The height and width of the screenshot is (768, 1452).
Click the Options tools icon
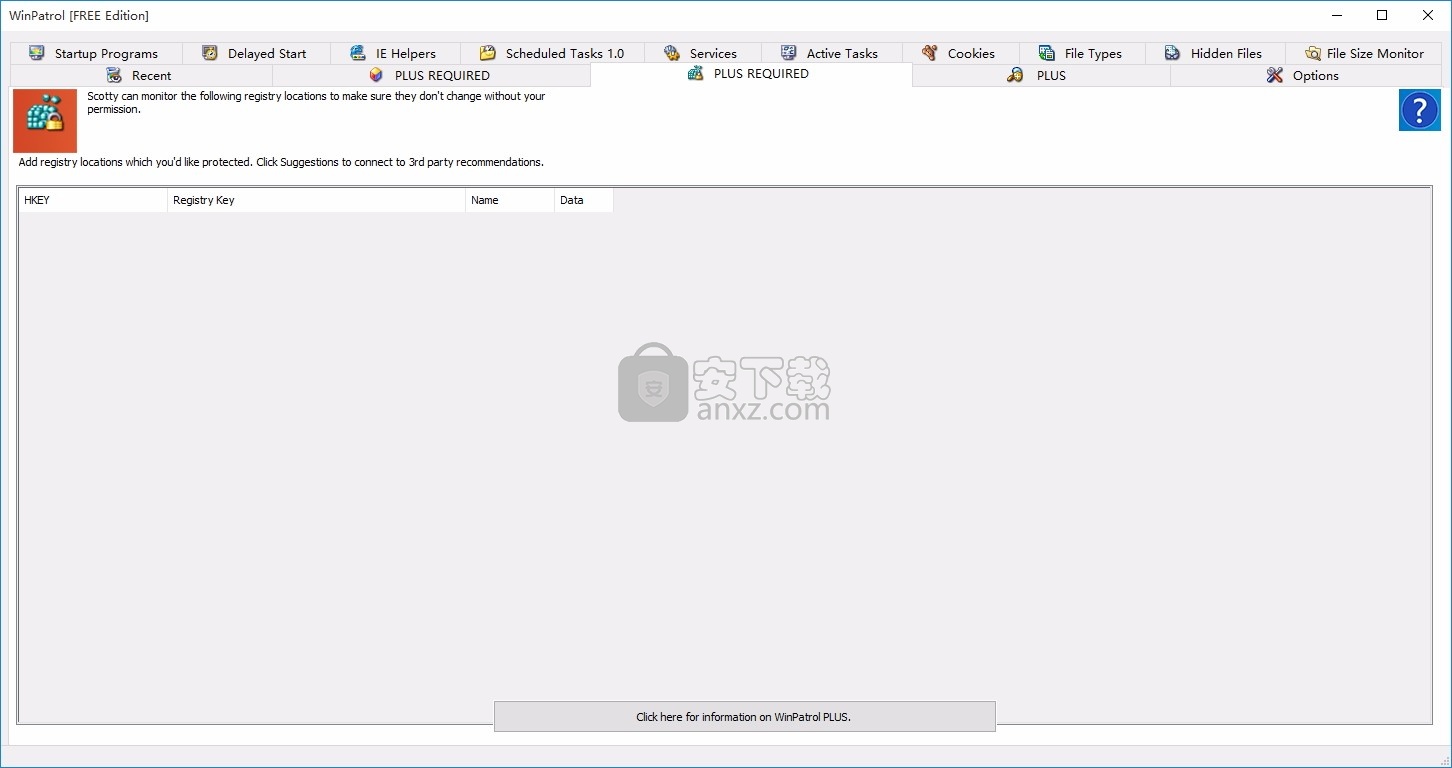[x=1275, y=75]
